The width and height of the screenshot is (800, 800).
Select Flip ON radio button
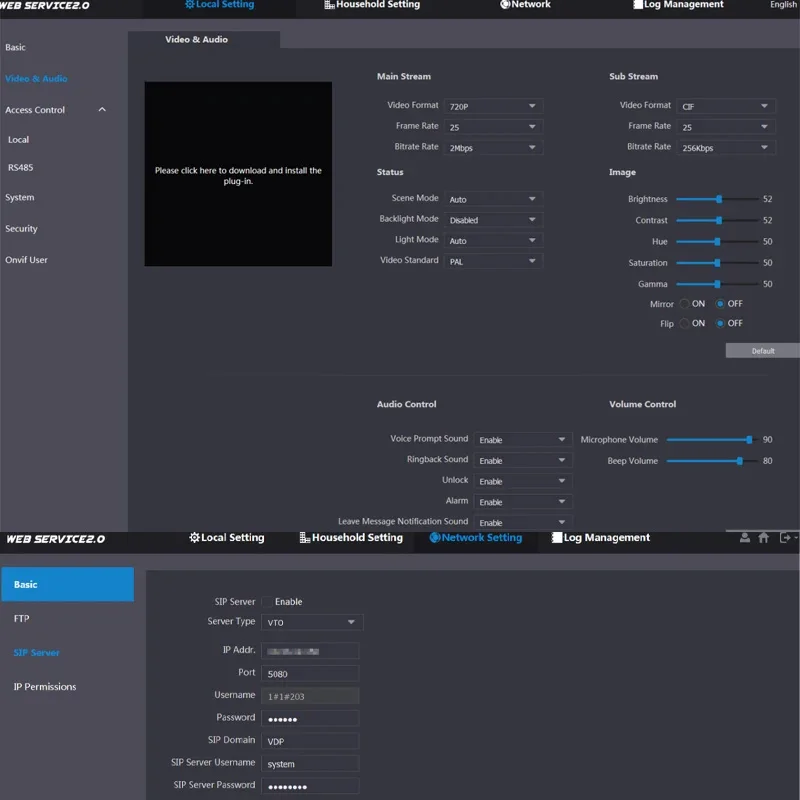coord(685,323)
